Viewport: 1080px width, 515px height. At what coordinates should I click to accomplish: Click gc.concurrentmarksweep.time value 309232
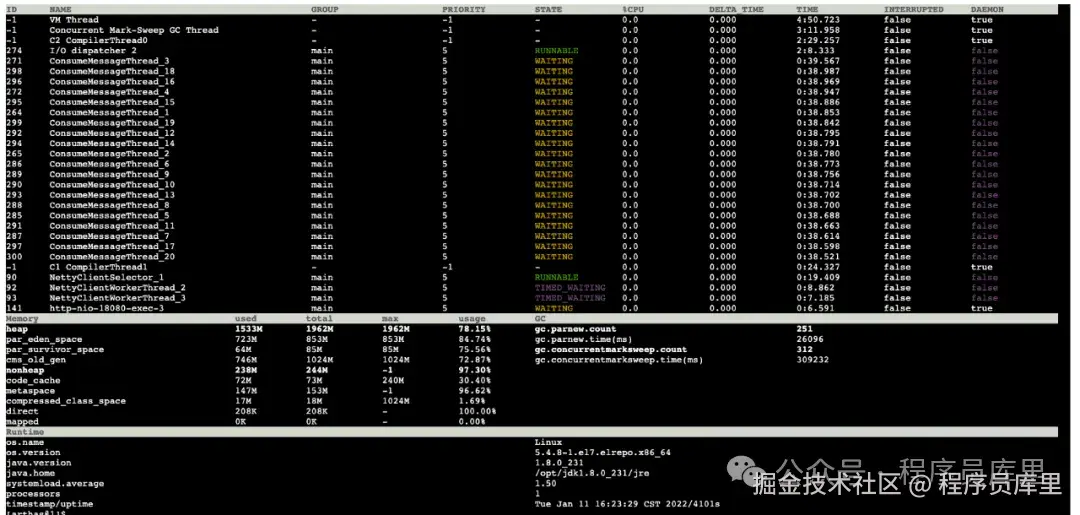pos(813,360)
